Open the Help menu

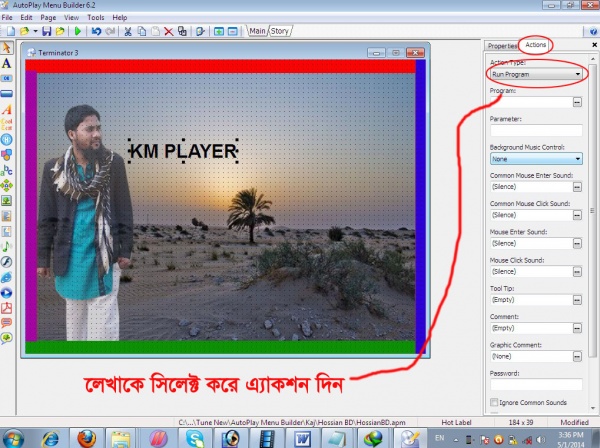click(x=120, y=18)
